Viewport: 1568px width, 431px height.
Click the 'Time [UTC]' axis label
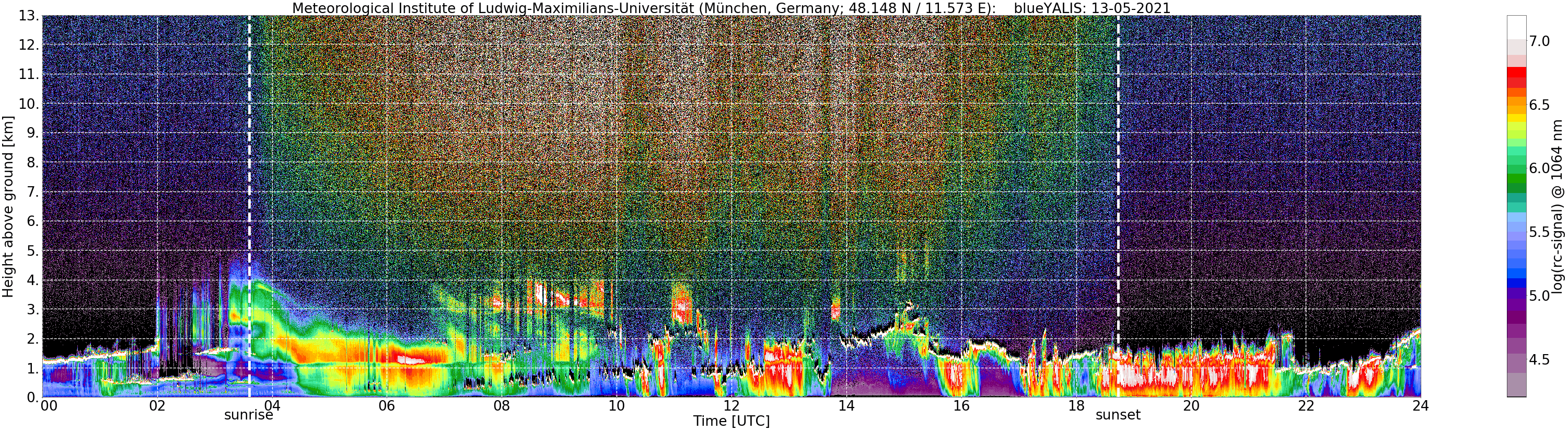(731, 421)
